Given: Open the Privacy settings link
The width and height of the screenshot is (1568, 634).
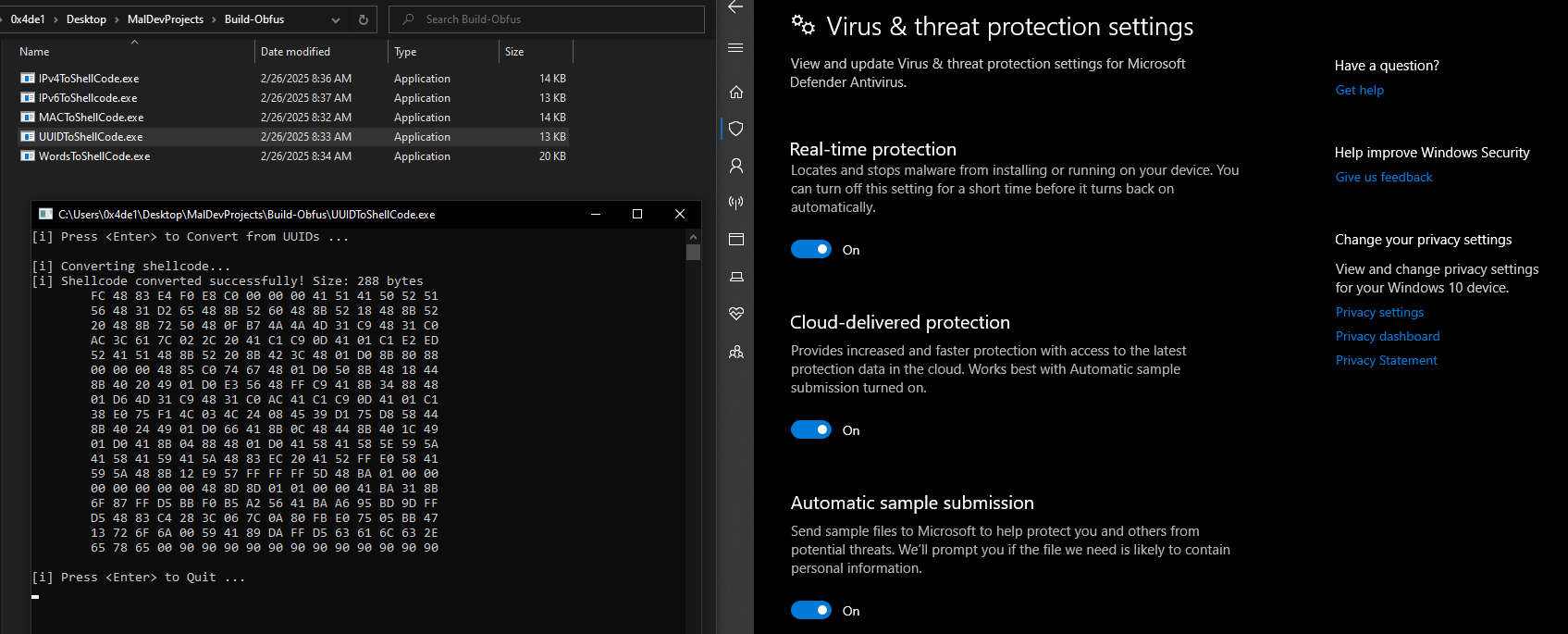Looking at the screenshot, I should 1379,312.
